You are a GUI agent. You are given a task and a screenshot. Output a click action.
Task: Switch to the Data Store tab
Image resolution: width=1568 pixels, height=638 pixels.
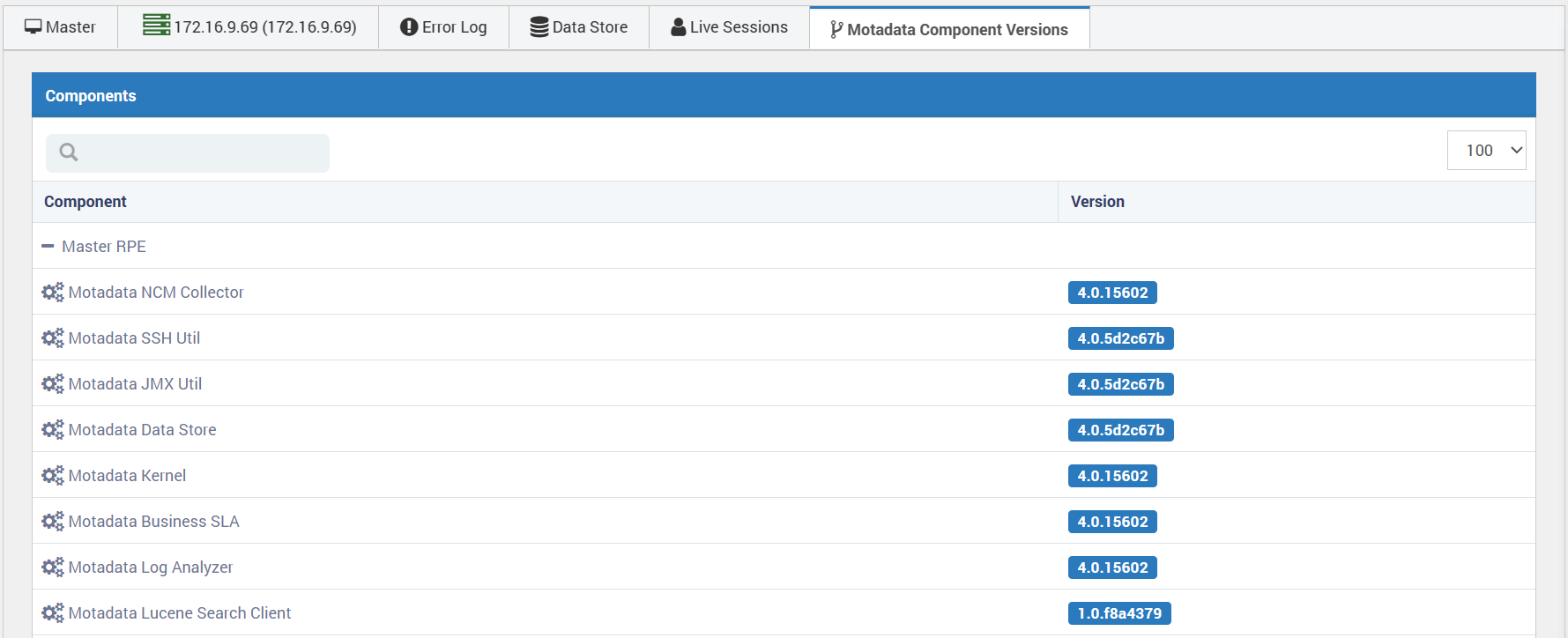579,27
